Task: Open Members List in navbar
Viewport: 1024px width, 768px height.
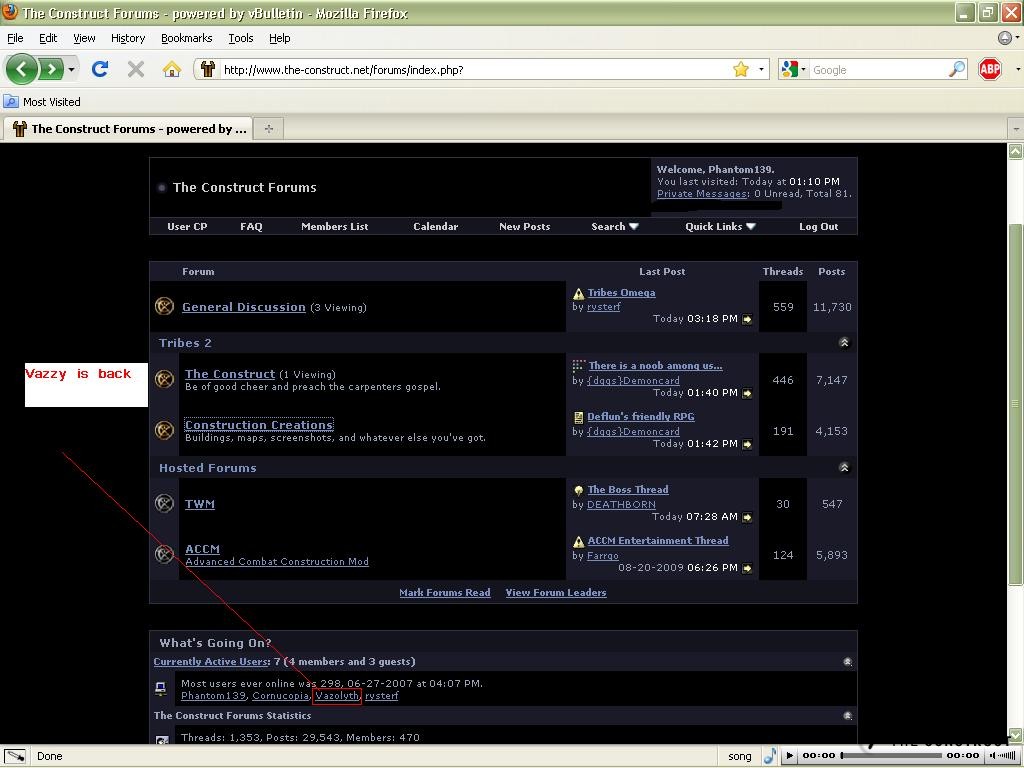Action: [x=334, y=227]
